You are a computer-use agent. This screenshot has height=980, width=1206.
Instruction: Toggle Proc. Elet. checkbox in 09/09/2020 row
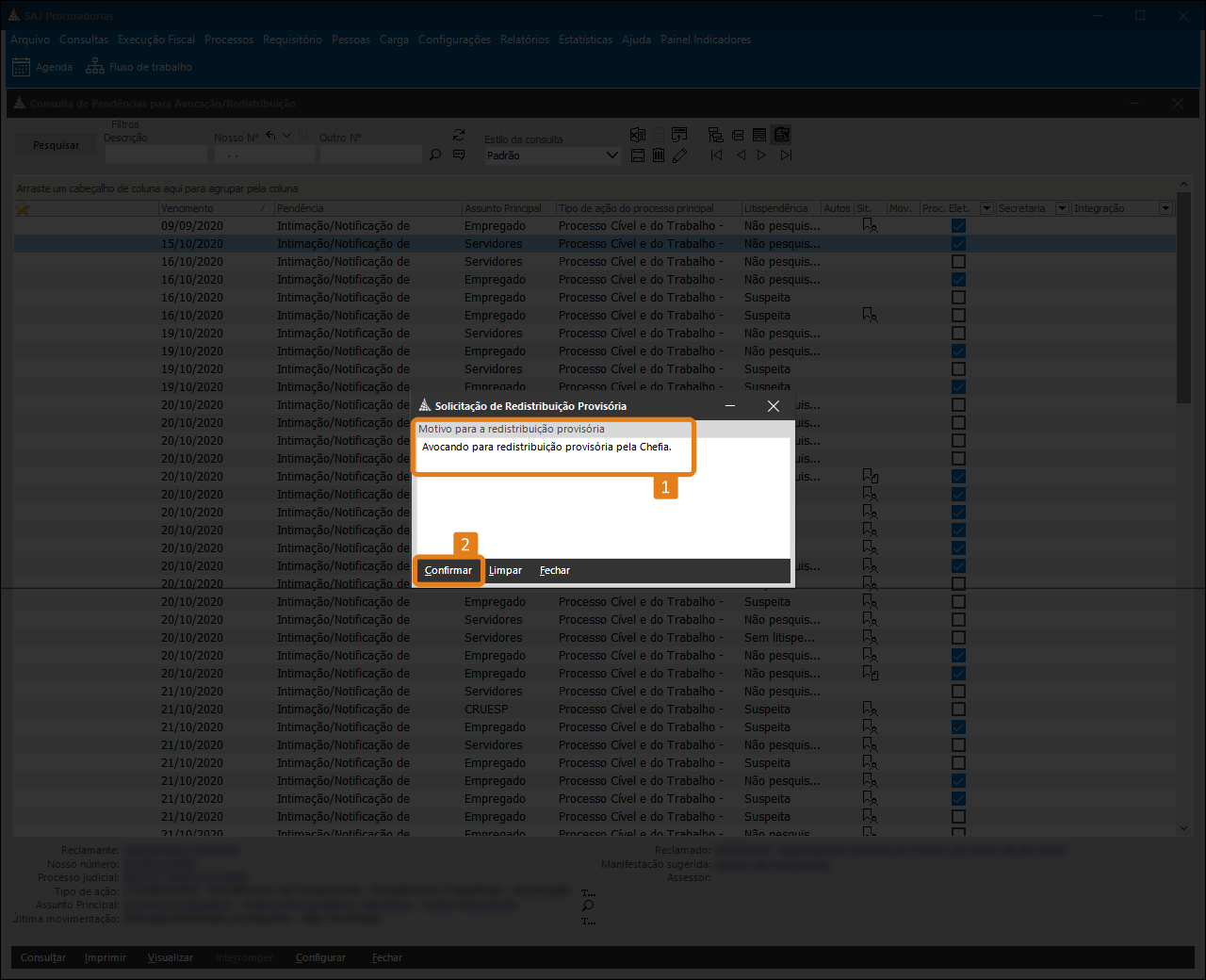click(x=958, y=226)
